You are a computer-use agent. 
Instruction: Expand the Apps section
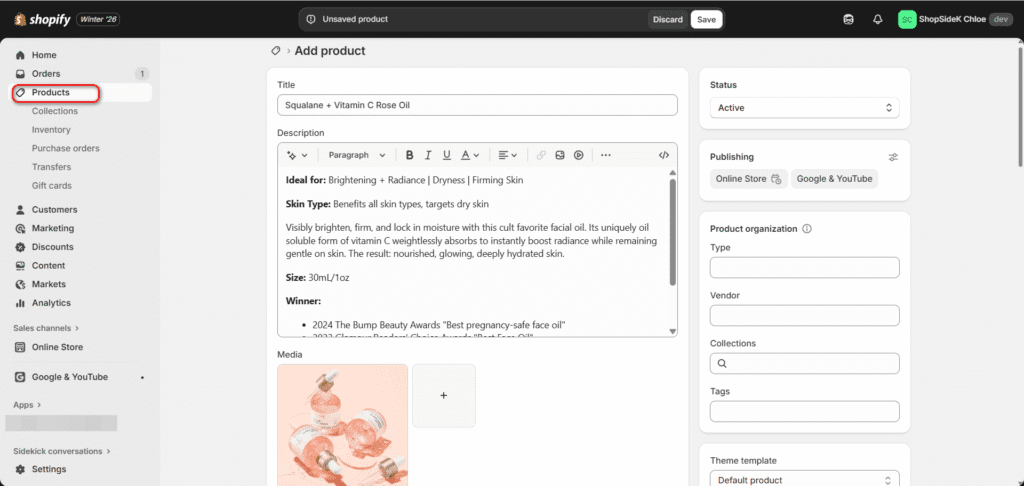coord(27,405)
